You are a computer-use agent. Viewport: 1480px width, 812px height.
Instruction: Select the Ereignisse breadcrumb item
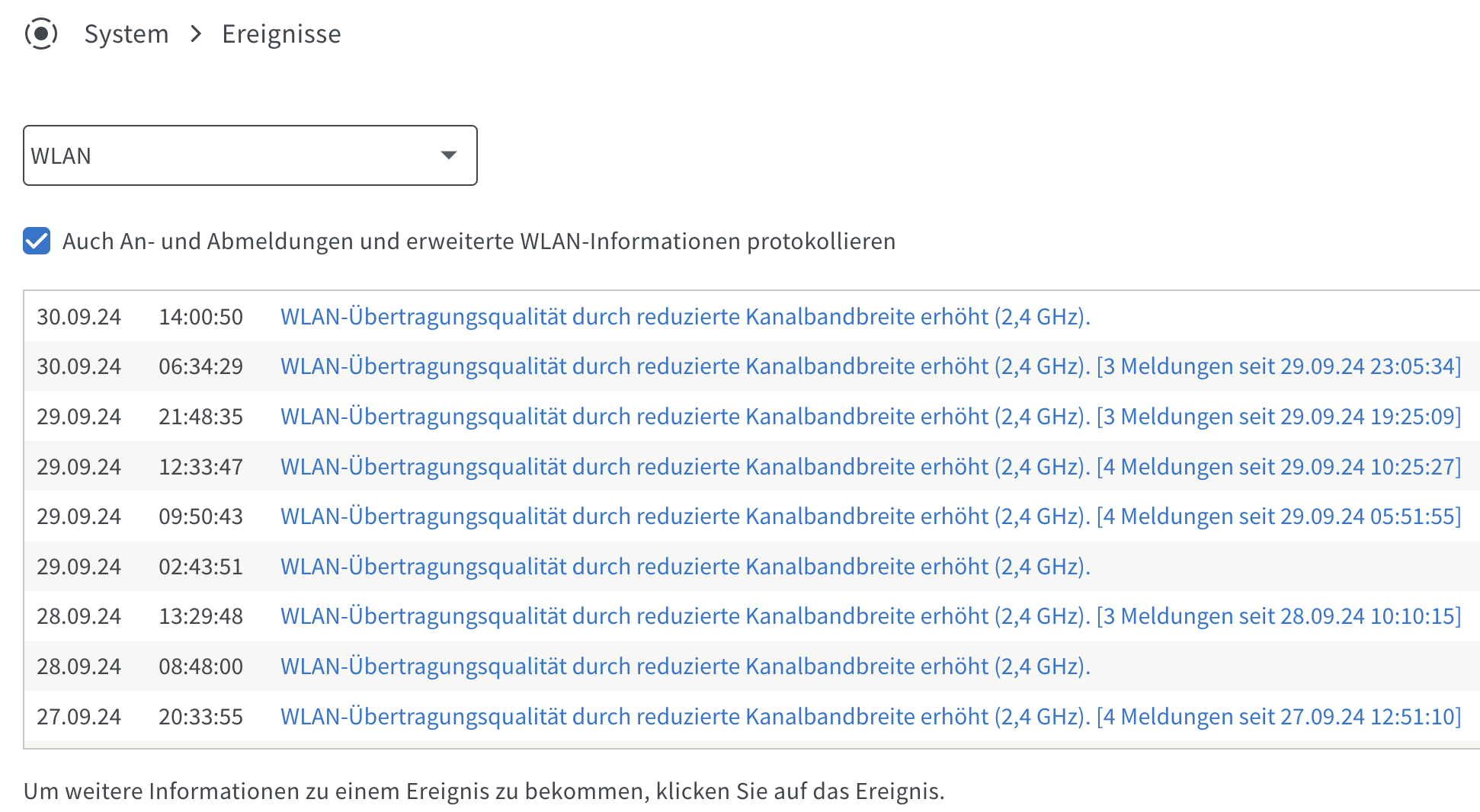pos(281,34)
